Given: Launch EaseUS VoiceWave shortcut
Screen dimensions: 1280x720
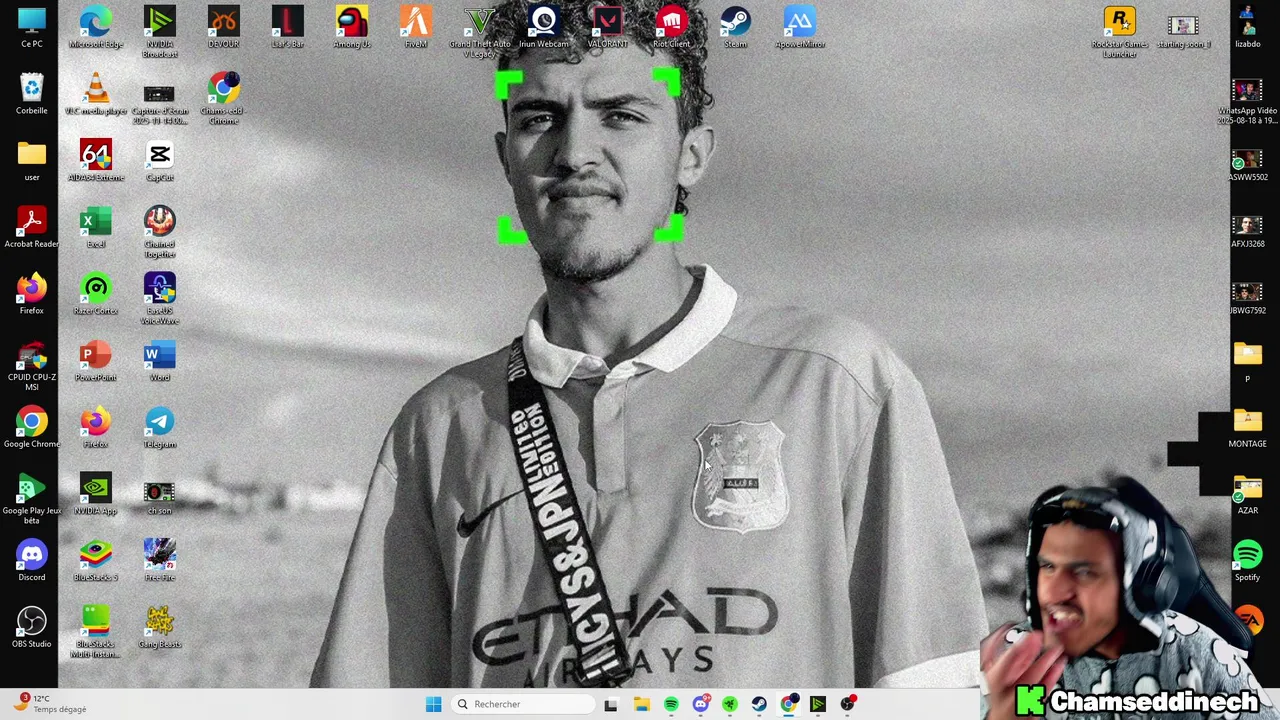Looking at the screenshot, I should point(160,298).
